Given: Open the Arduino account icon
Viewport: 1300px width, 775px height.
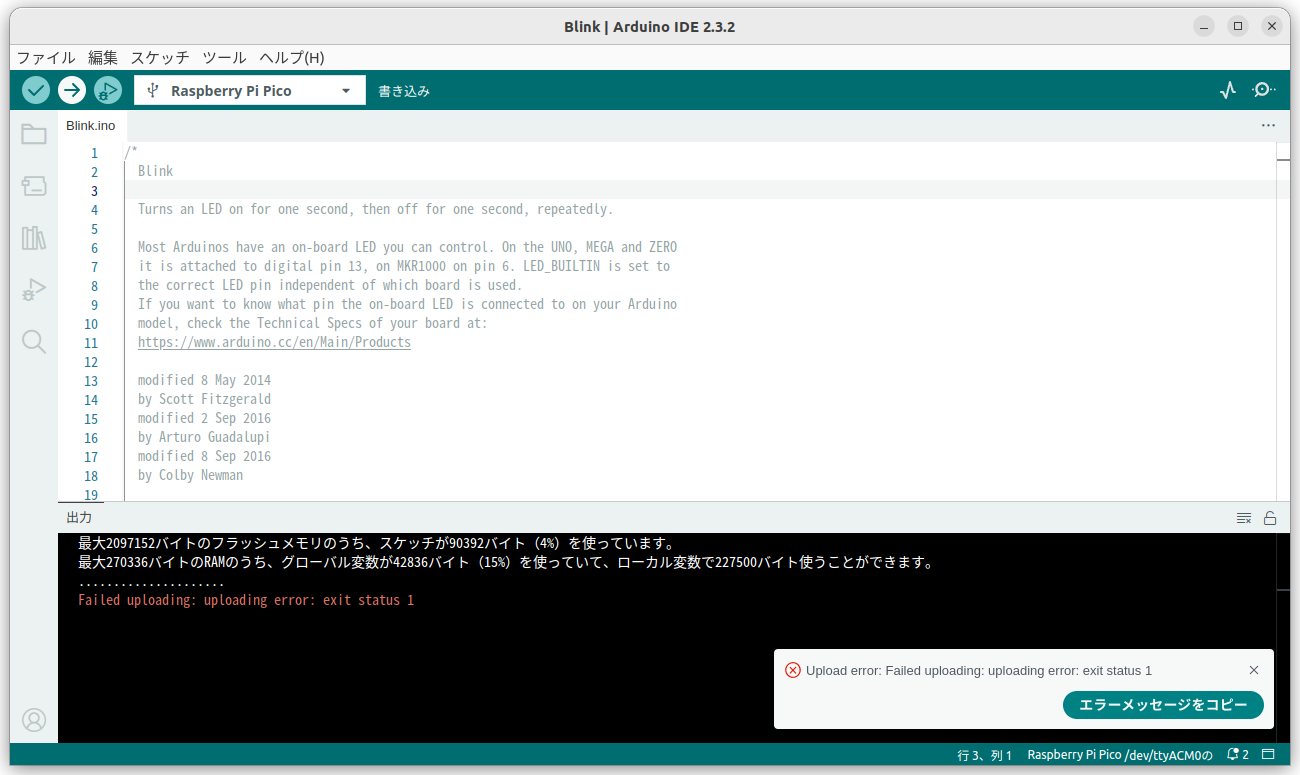Looking at the screenshot, I should point(33,720).
